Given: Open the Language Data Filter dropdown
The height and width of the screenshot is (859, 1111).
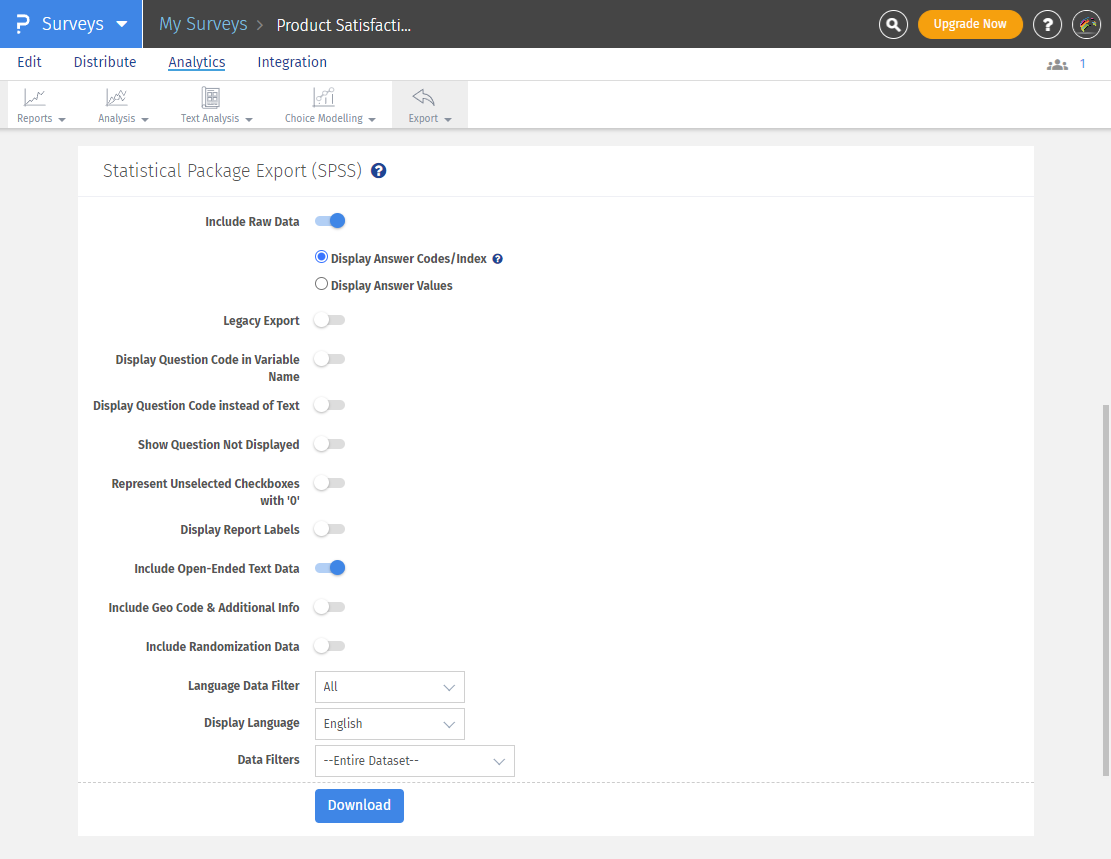Looking at the screenshot, I should pos(389,687).
